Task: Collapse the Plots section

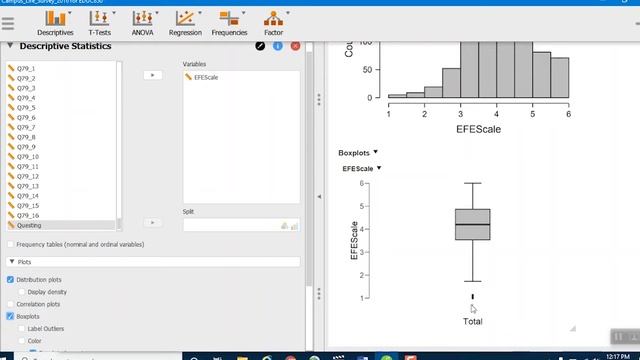Action: [x=12, y=262]
